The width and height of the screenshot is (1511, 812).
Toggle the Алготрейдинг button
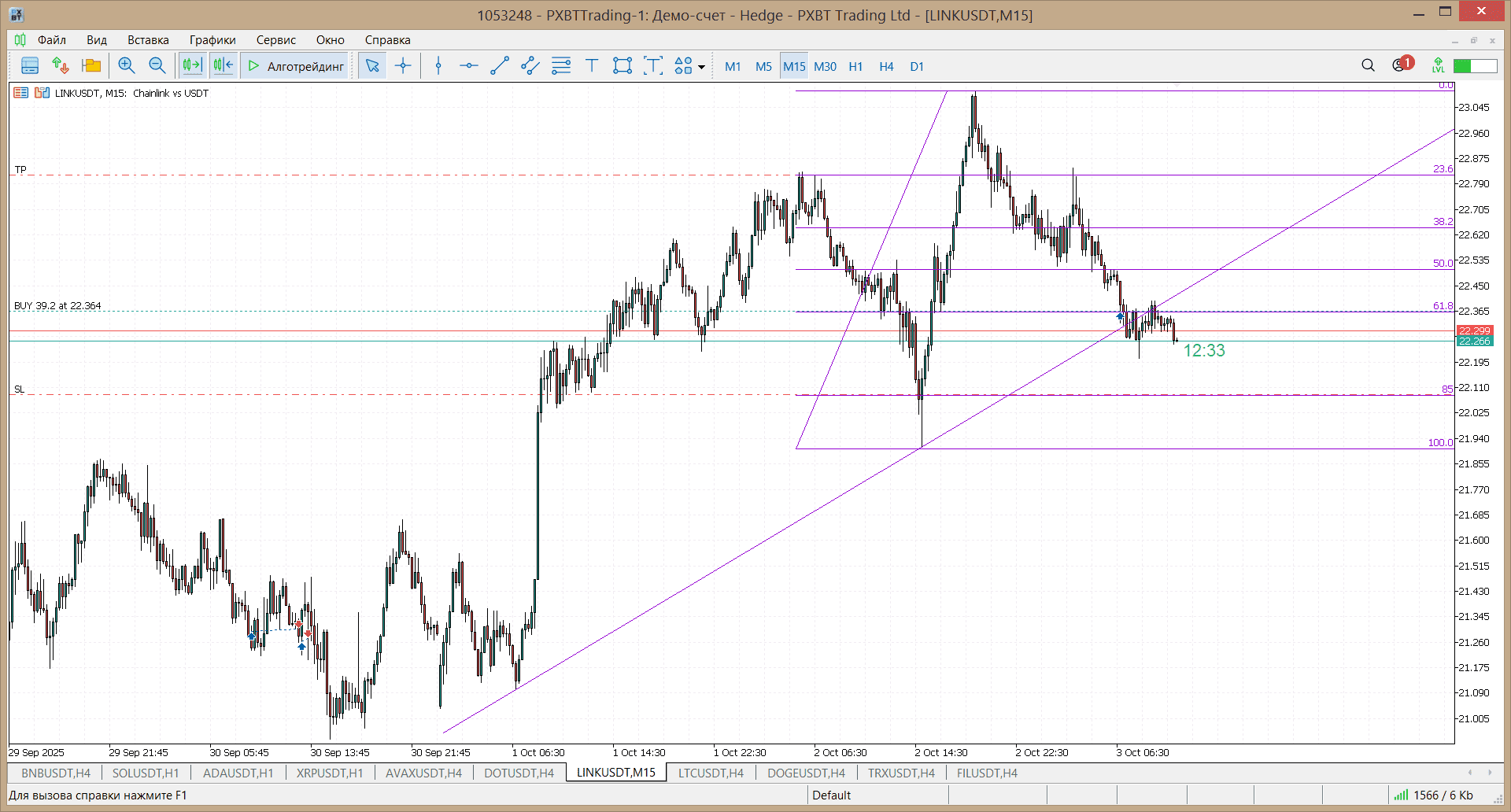coord(296,66)
